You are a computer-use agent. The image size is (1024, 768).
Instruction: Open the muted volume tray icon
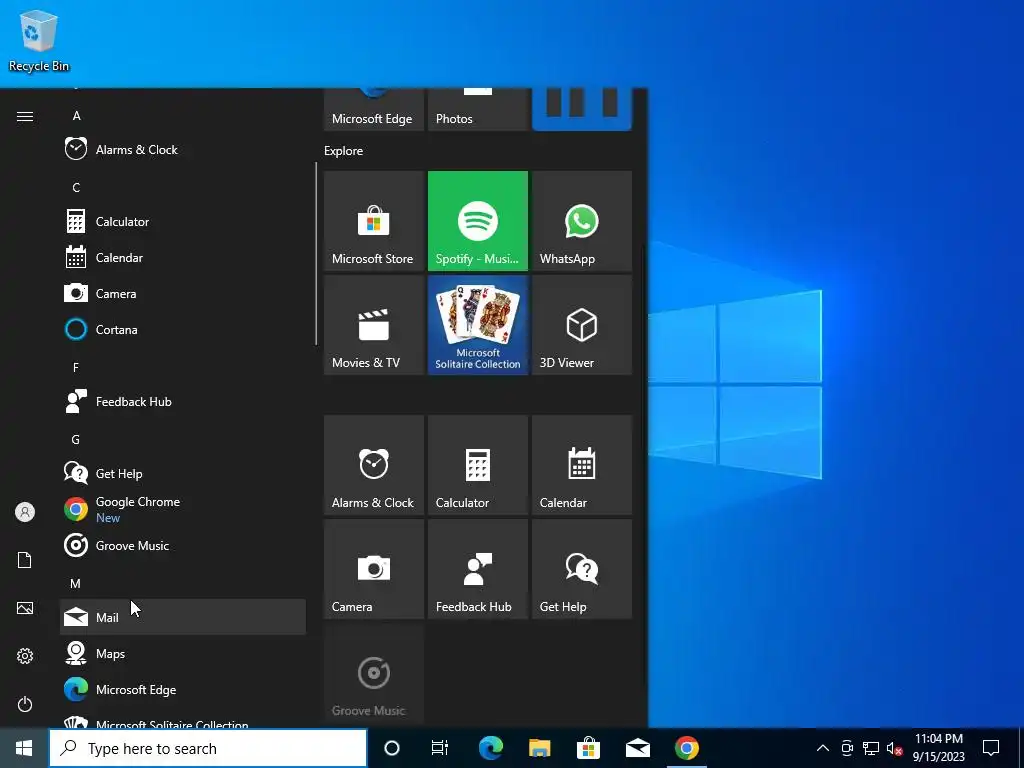(x=894, y=748)
